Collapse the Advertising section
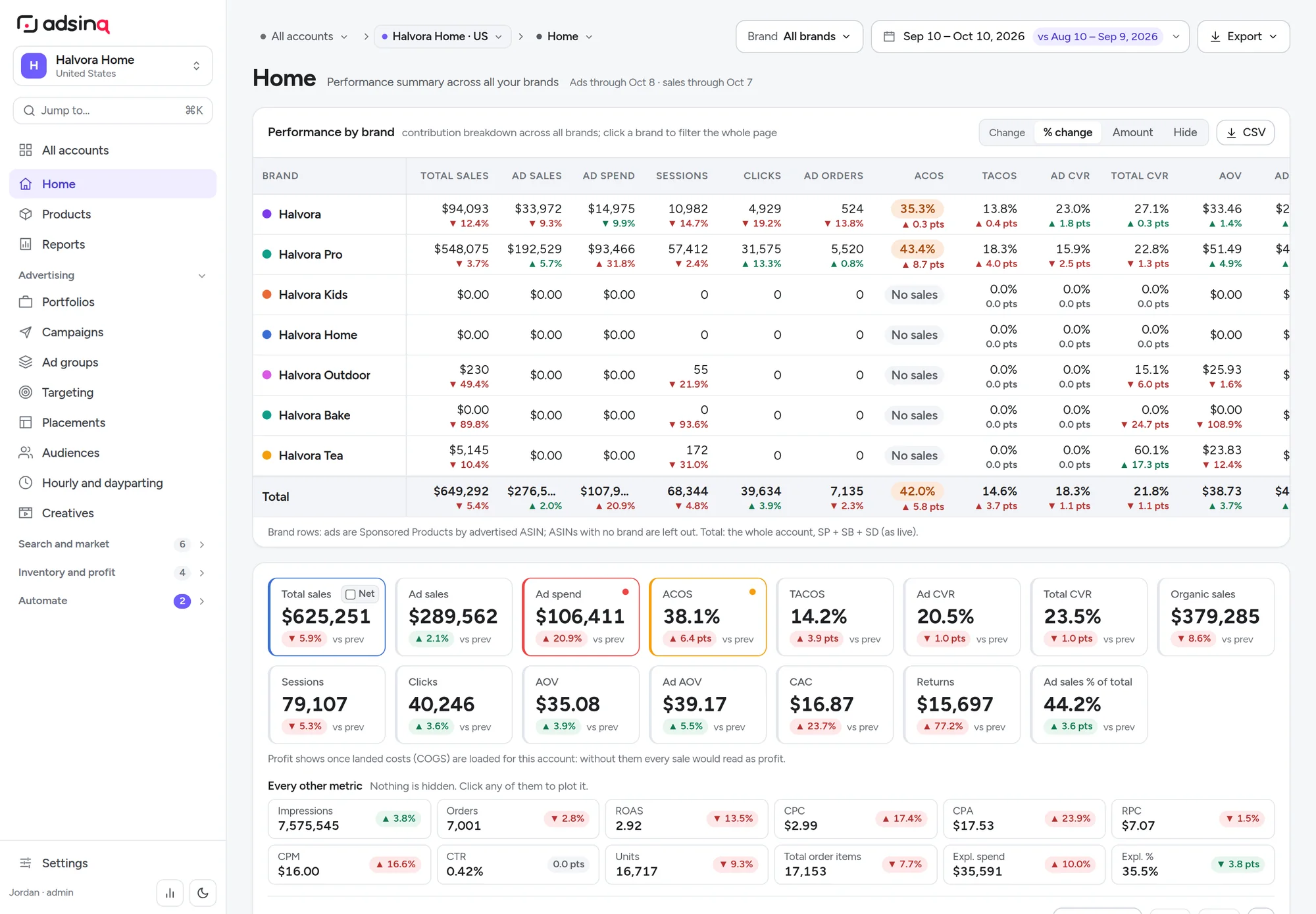 (x=113, y=275)
